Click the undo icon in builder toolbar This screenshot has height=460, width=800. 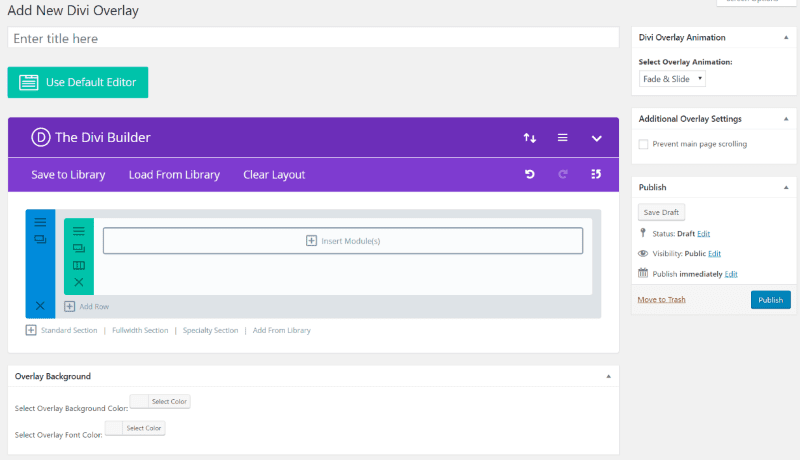530,174
